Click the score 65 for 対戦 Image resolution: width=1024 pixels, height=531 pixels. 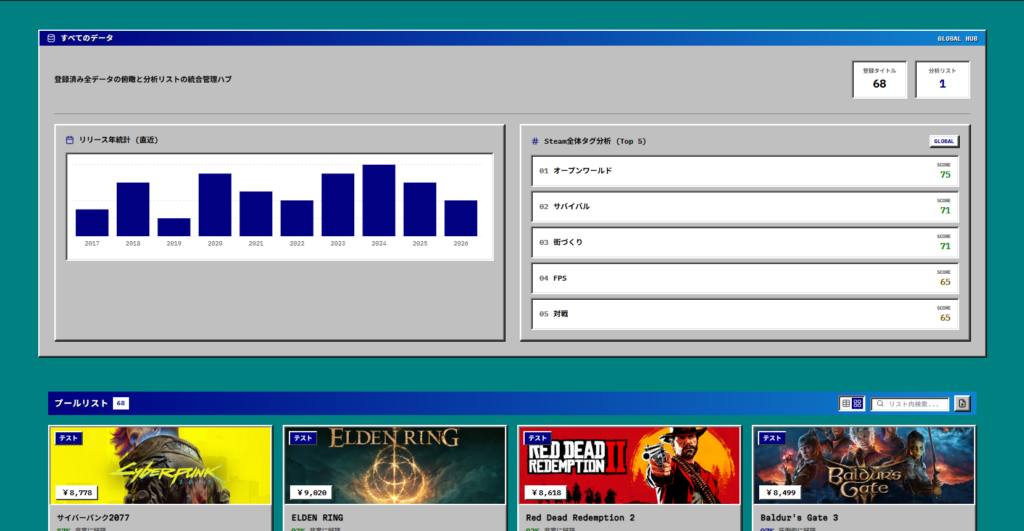pyautogui.click(x=944, y=318)
